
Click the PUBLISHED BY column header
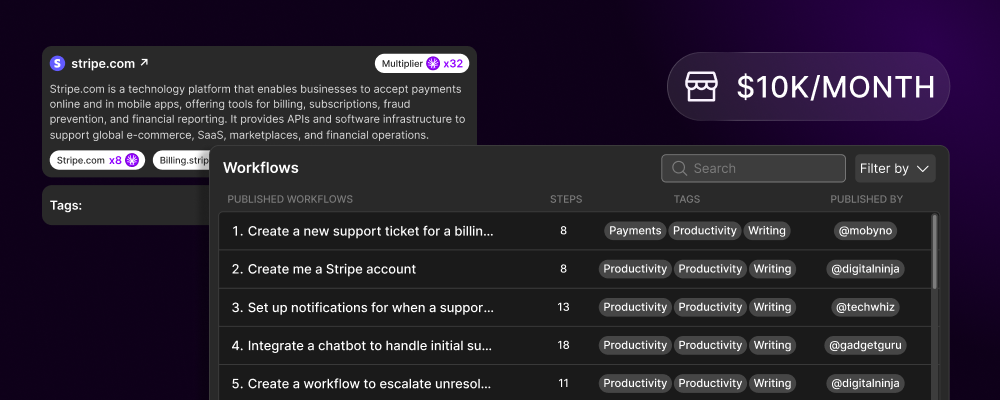[x=866, y=199]
